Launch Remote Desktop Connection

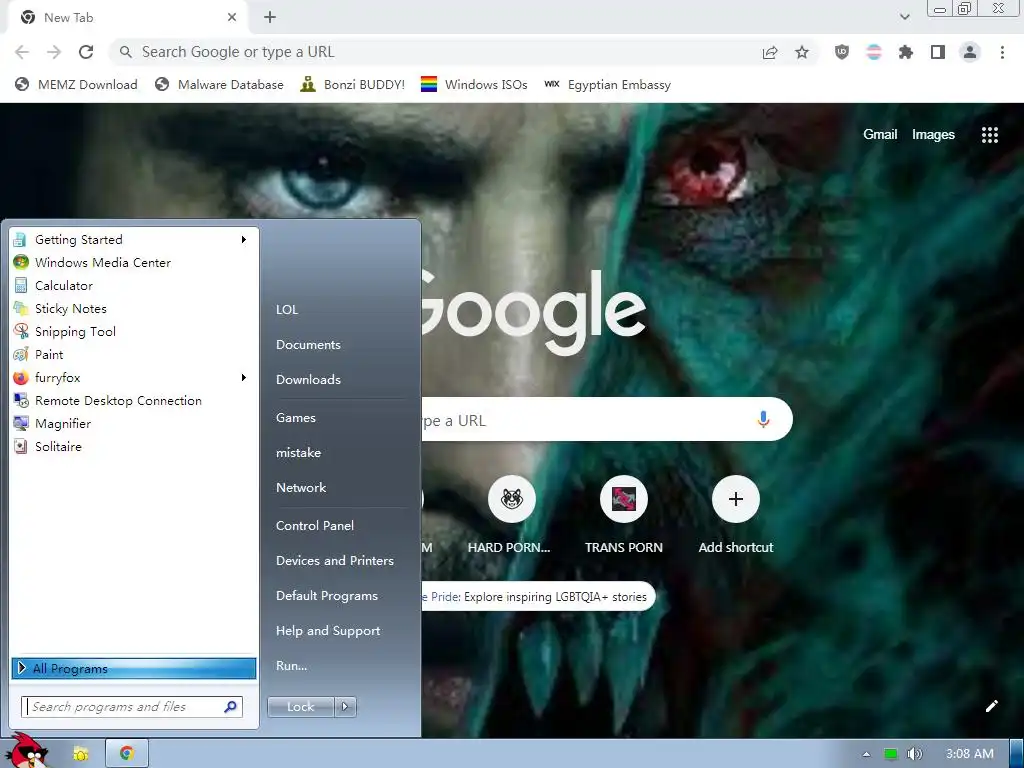point(134,401)
